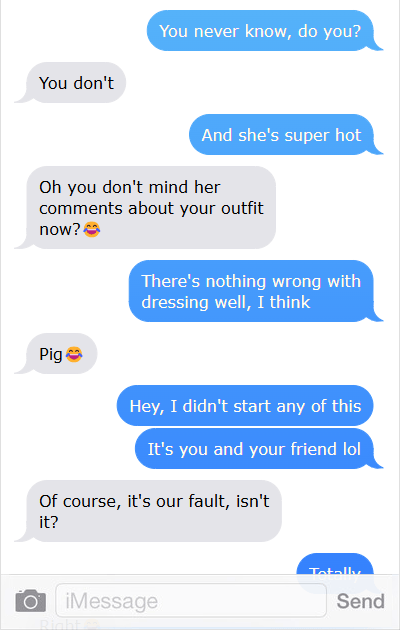Click the iMessage text input field
The height and width of the screenshot is (630, 400).
point(191,601)
